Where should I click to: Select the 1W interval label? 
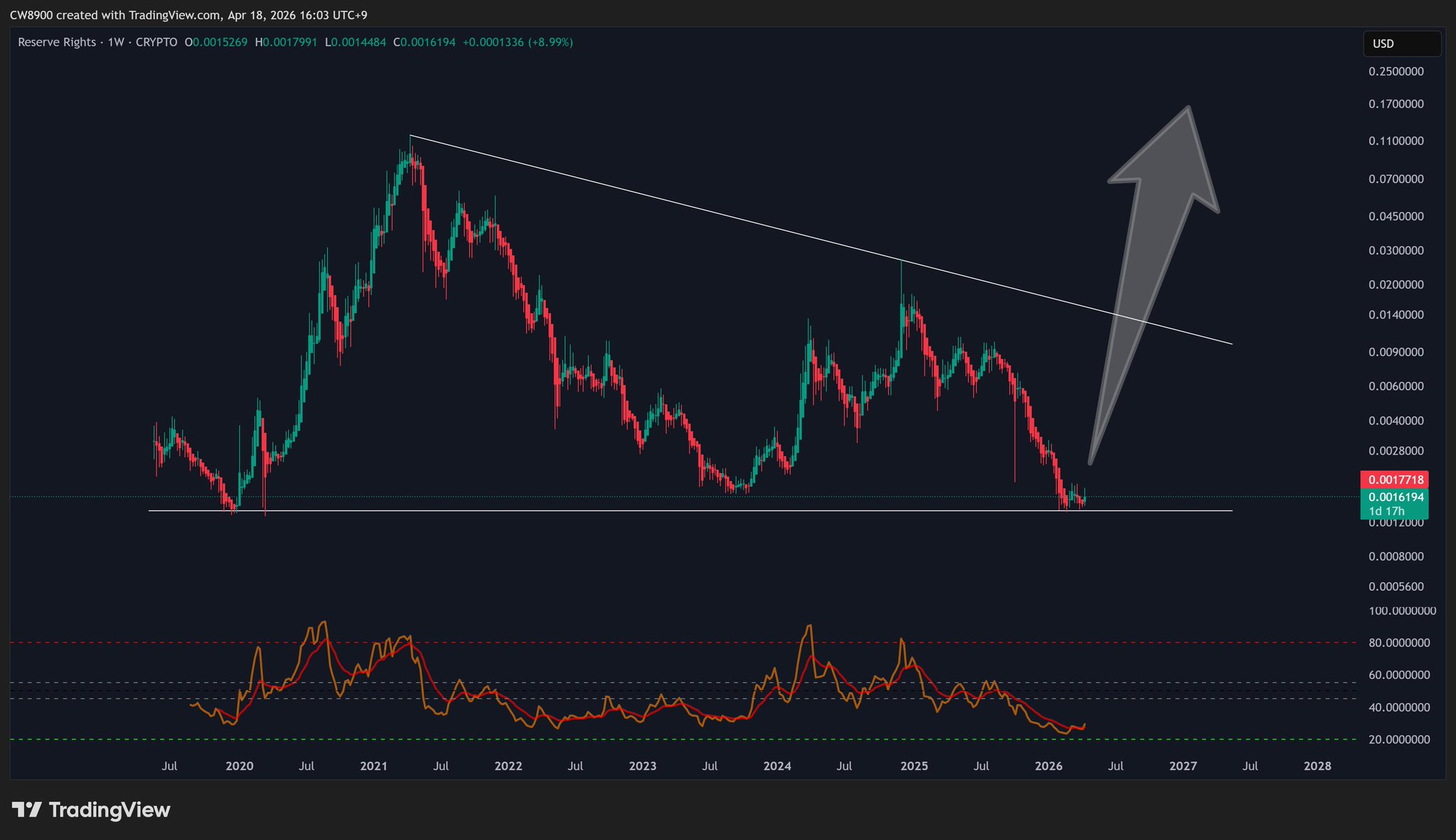coord(116,43)
